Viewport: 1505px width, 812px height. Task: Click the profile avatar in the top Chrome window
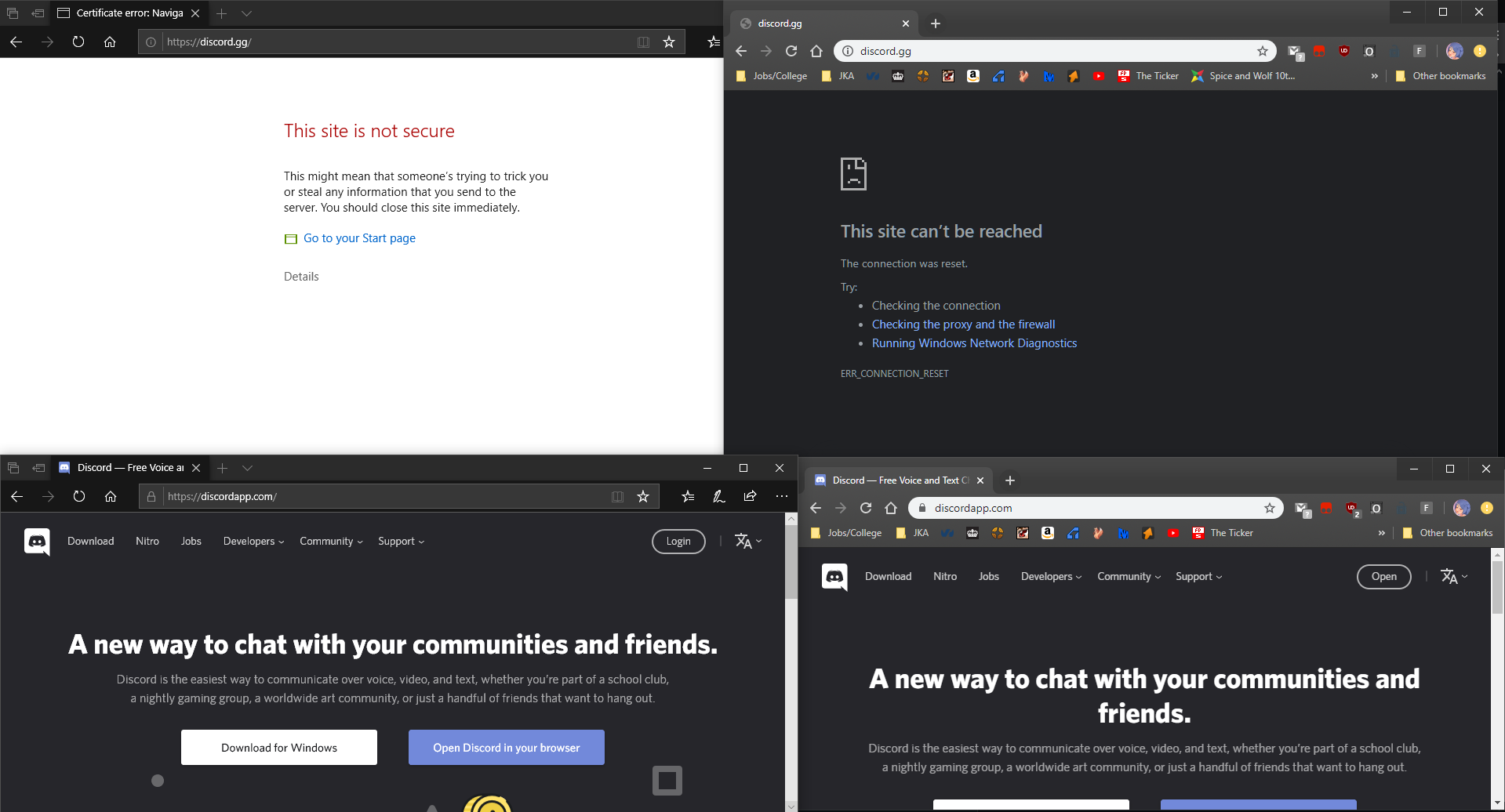tap(1455, 51)
